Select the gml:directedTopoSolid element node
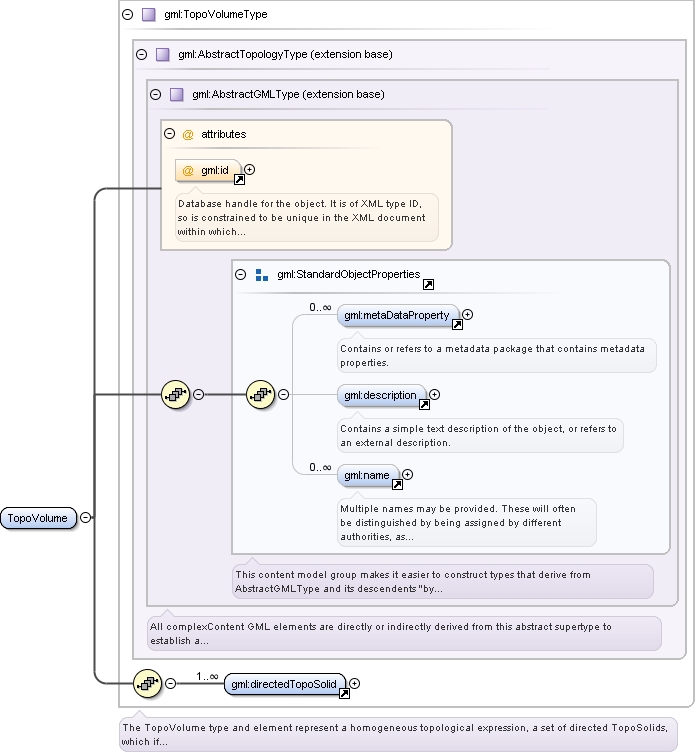Image resolution: width=696 pixels, height=755 pixels. click(x=284, y=684)
